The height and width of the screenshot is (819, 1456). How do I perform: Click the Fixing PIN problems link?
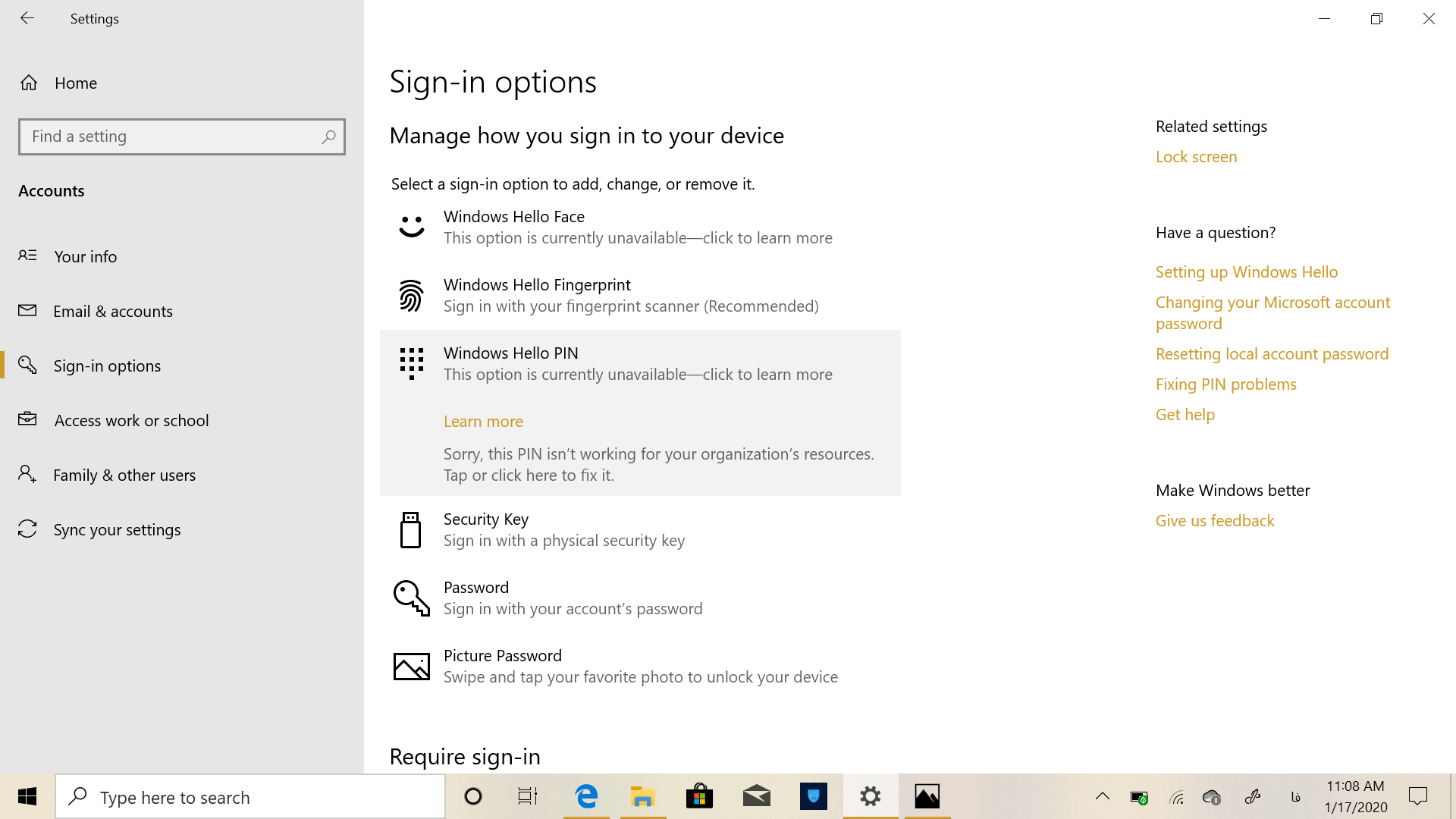coord(1225,384)
